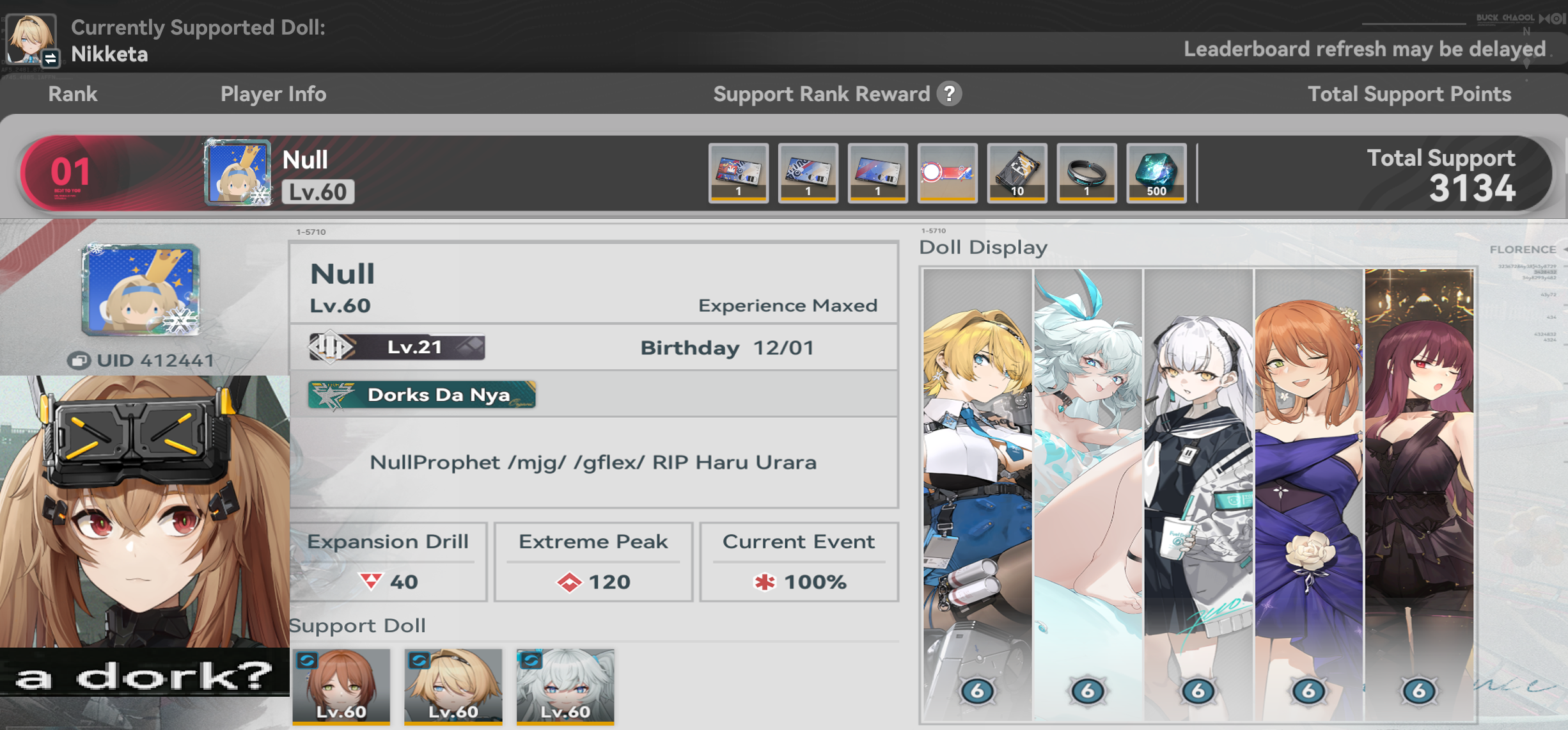1568x730 pixels.
Task: Copy the UID 412441 icon
Action: (78, 361)
